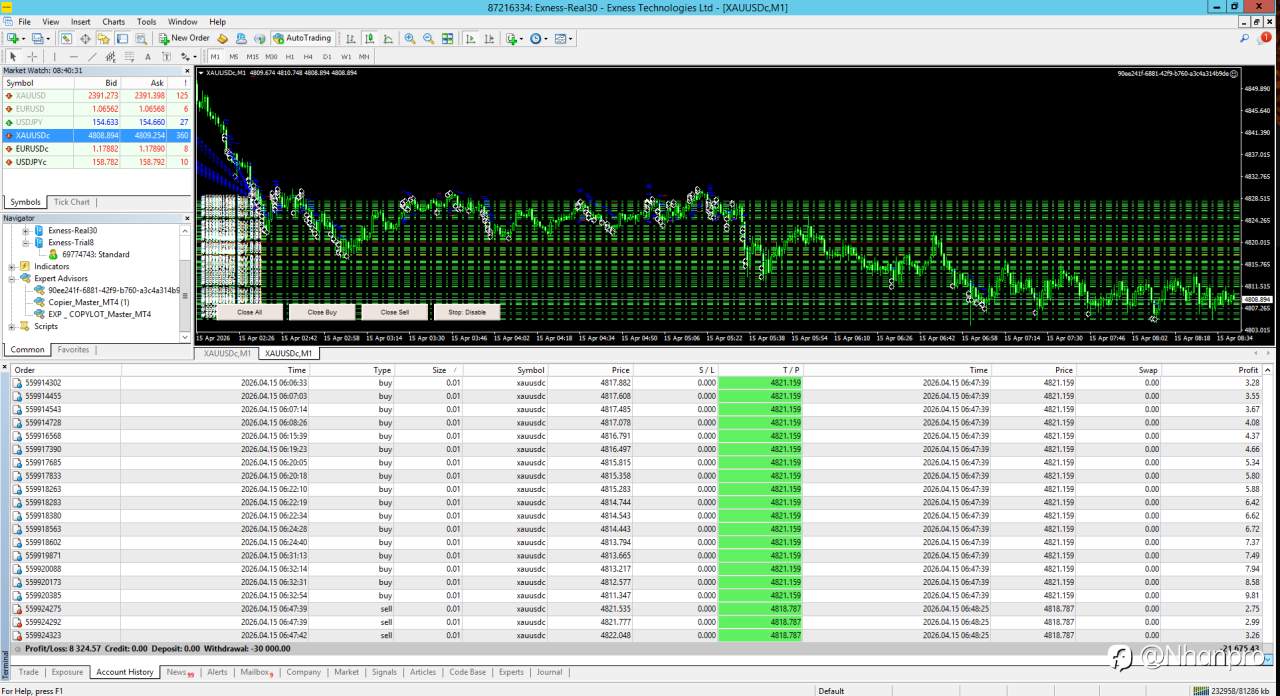Open the File menu

click(x=24, y=21)
